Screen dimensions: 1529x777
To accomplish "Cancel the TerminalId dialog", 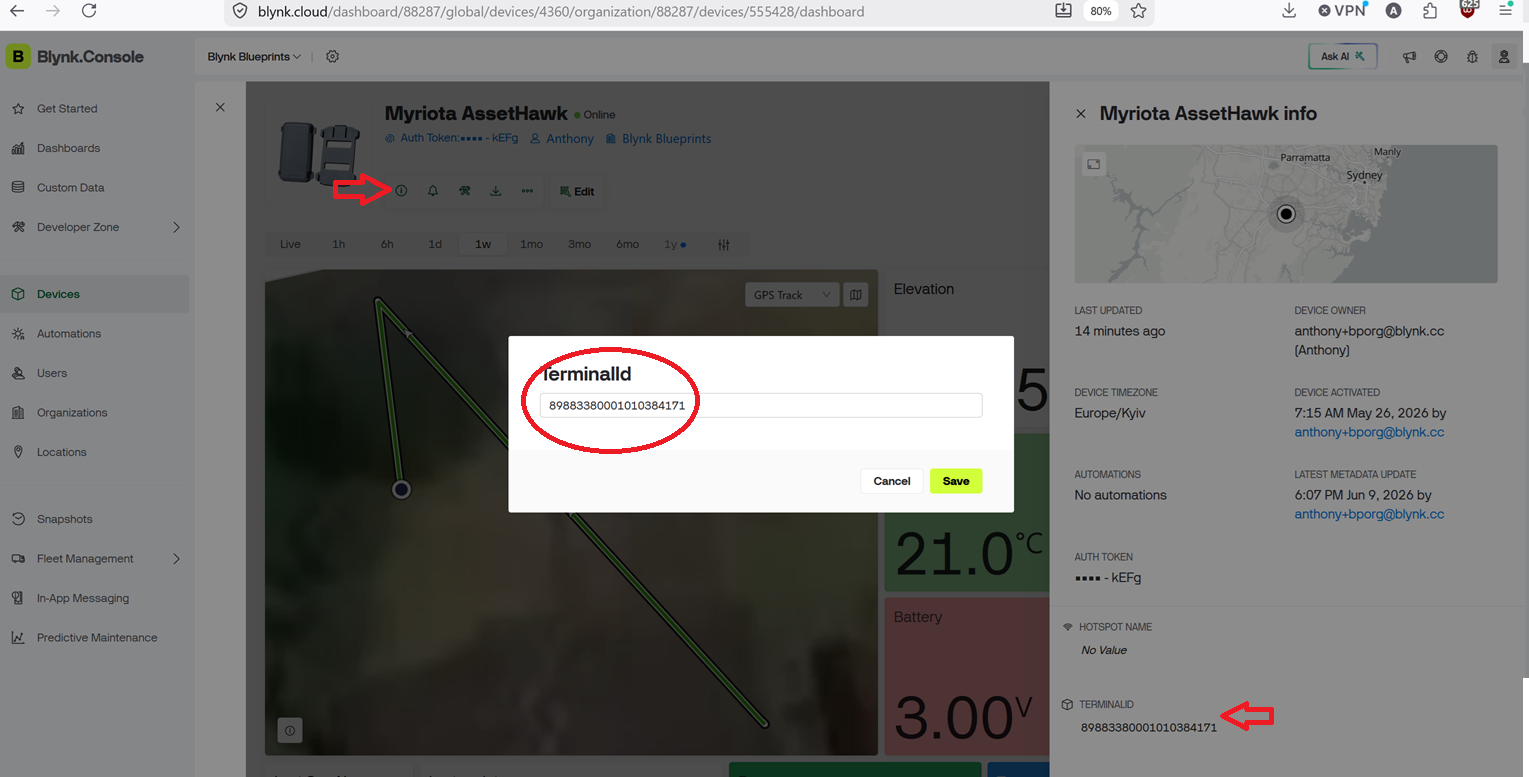I will tap(892, 481).
